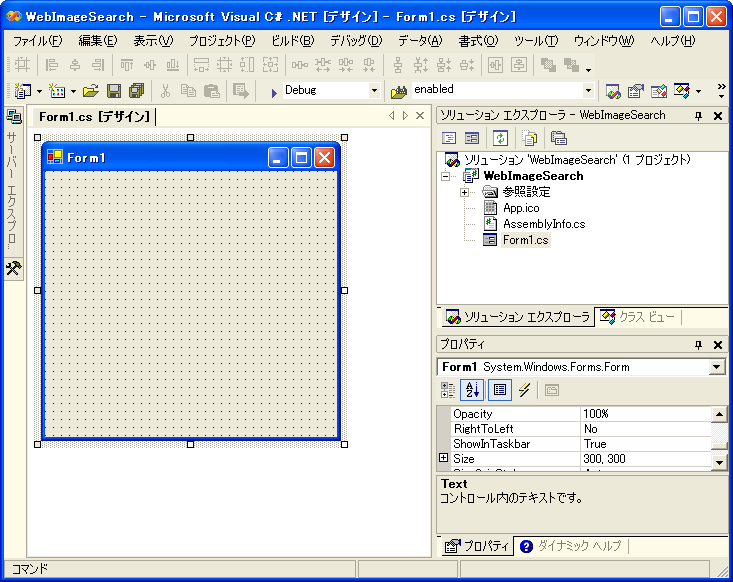Click the Find in Files icon

398,91
